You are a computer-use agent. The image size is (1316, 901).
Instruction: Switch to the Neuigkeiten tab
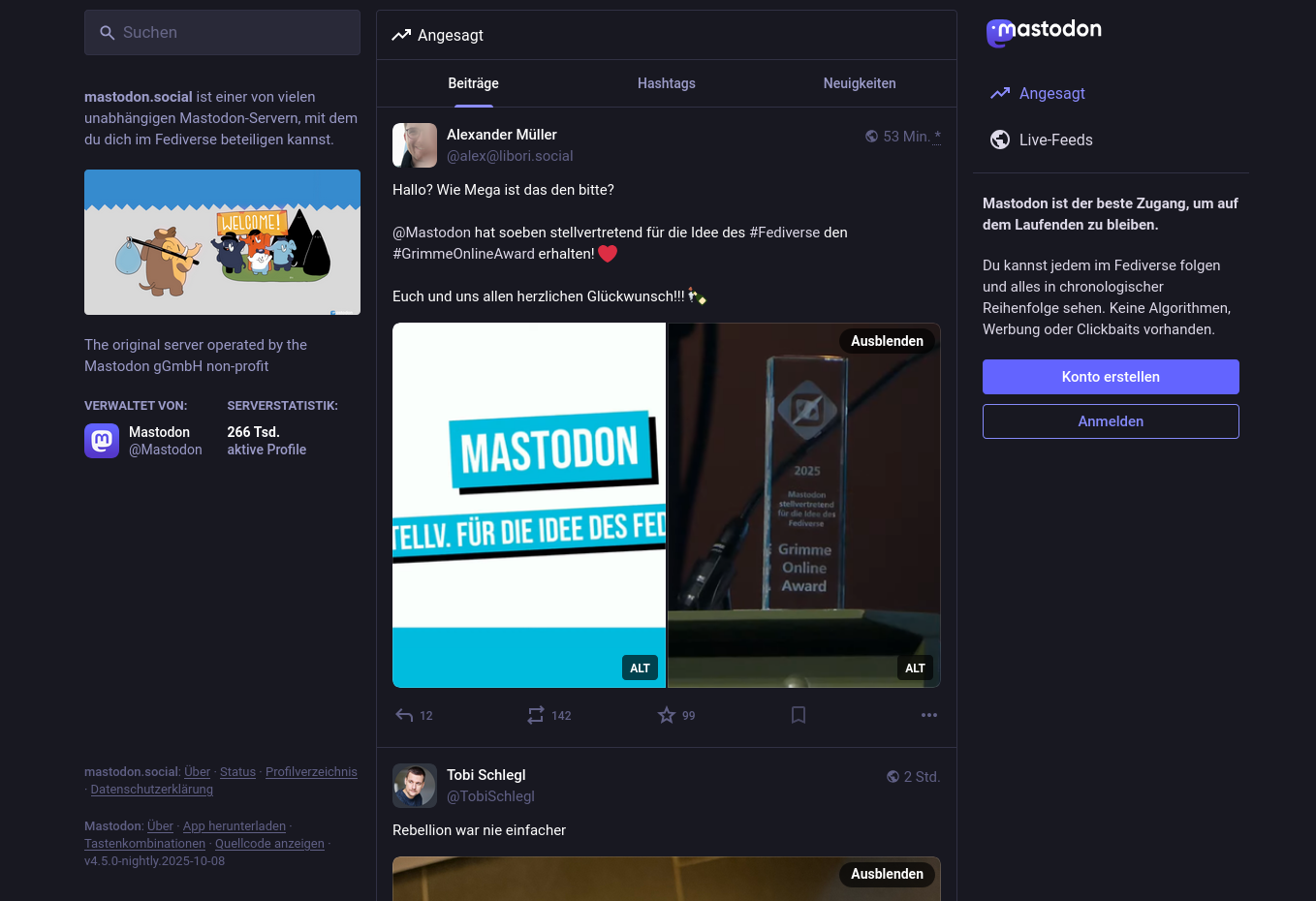point(860,83)
